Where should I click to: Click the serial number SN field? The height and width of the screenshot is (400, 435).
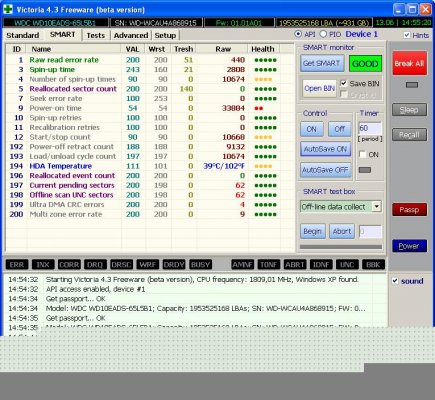(156, 23)
